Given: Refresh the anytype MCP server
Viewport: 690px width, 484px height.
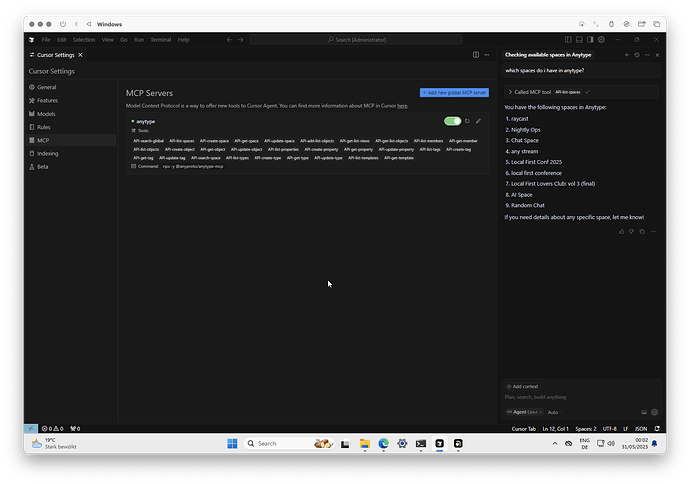Looking at the screenshot, I should click(x=467, y=121).
